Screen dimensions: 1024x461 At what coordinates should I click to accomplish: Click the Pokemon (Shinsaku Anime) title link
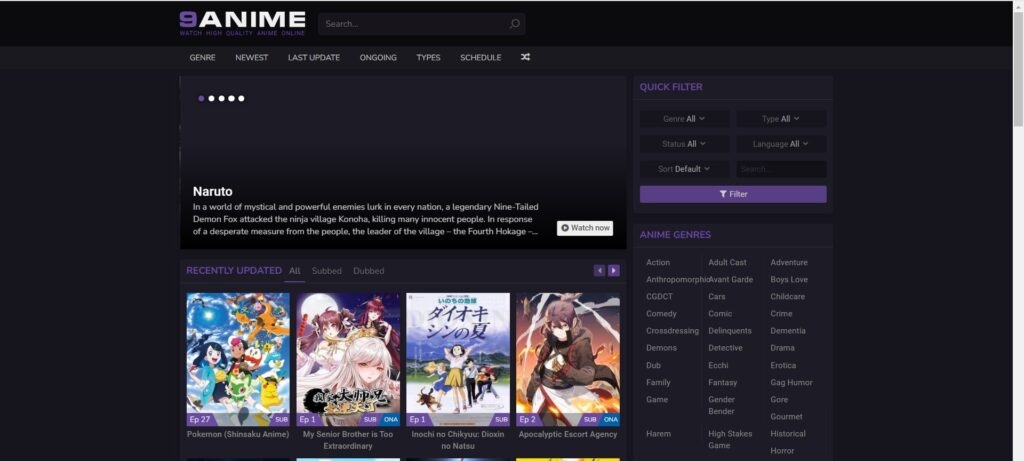238,434
